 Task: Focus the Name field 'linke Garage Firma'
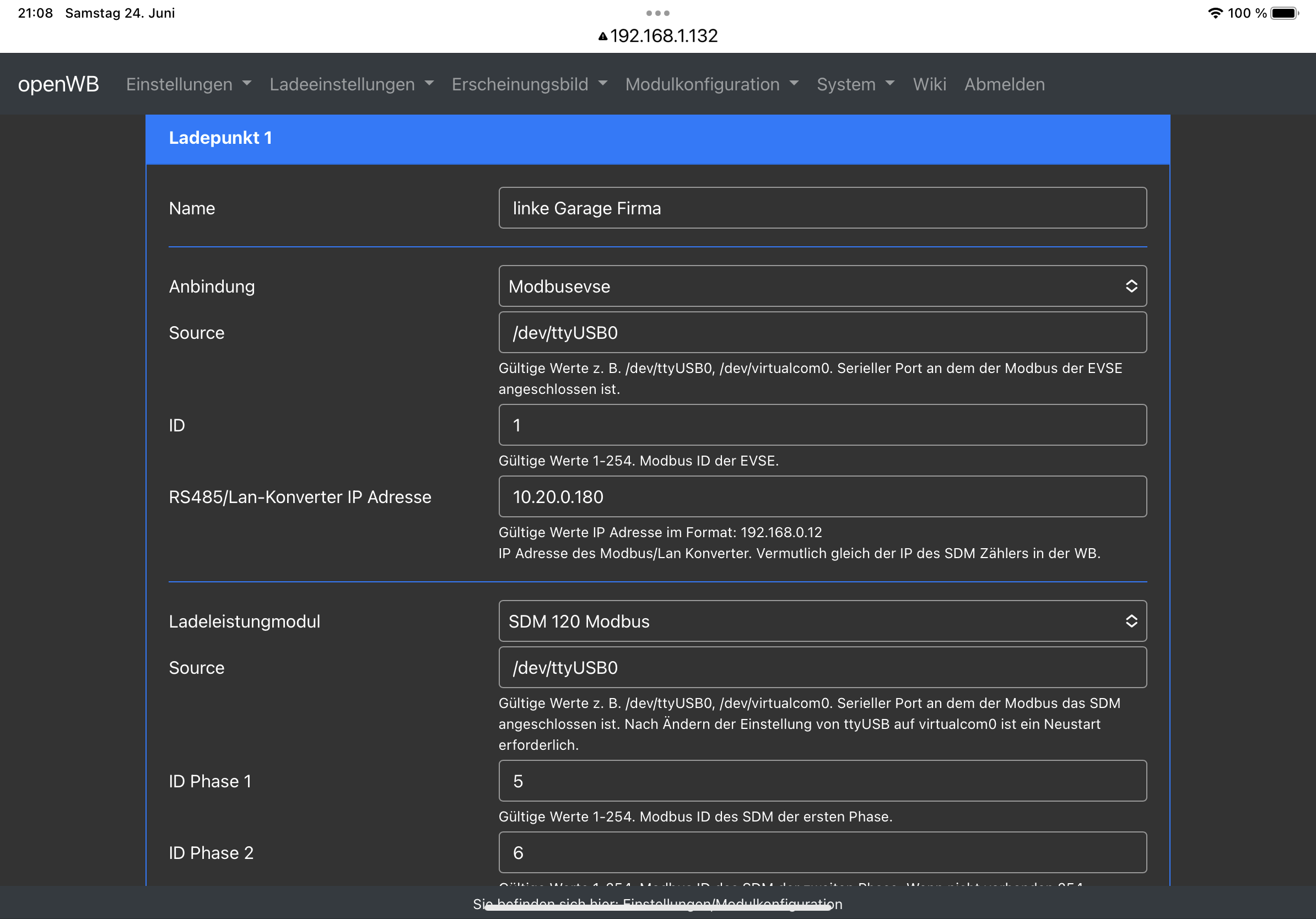[822, 208]
